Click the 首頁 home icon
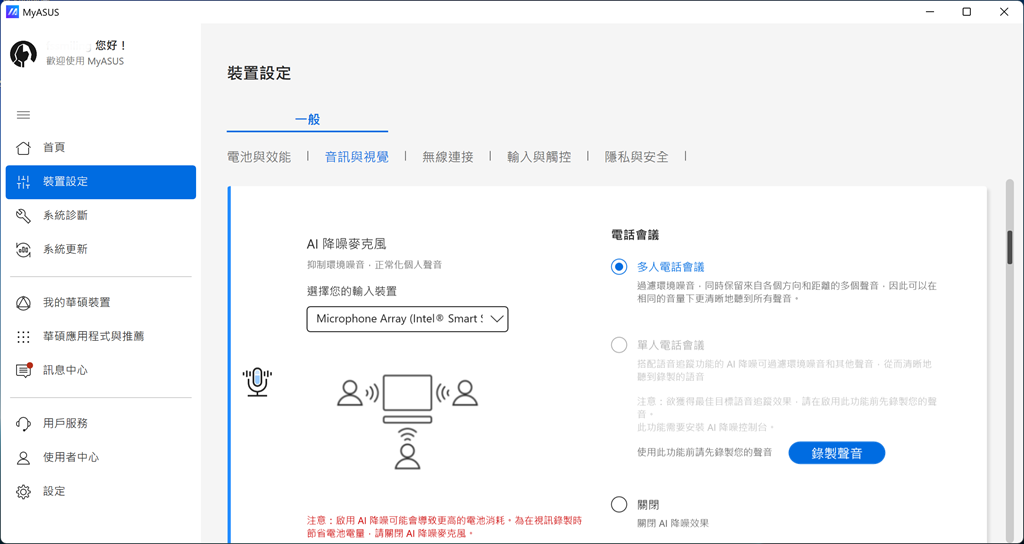This screenshot has height=544, width=1024. [x=24, y=148]
